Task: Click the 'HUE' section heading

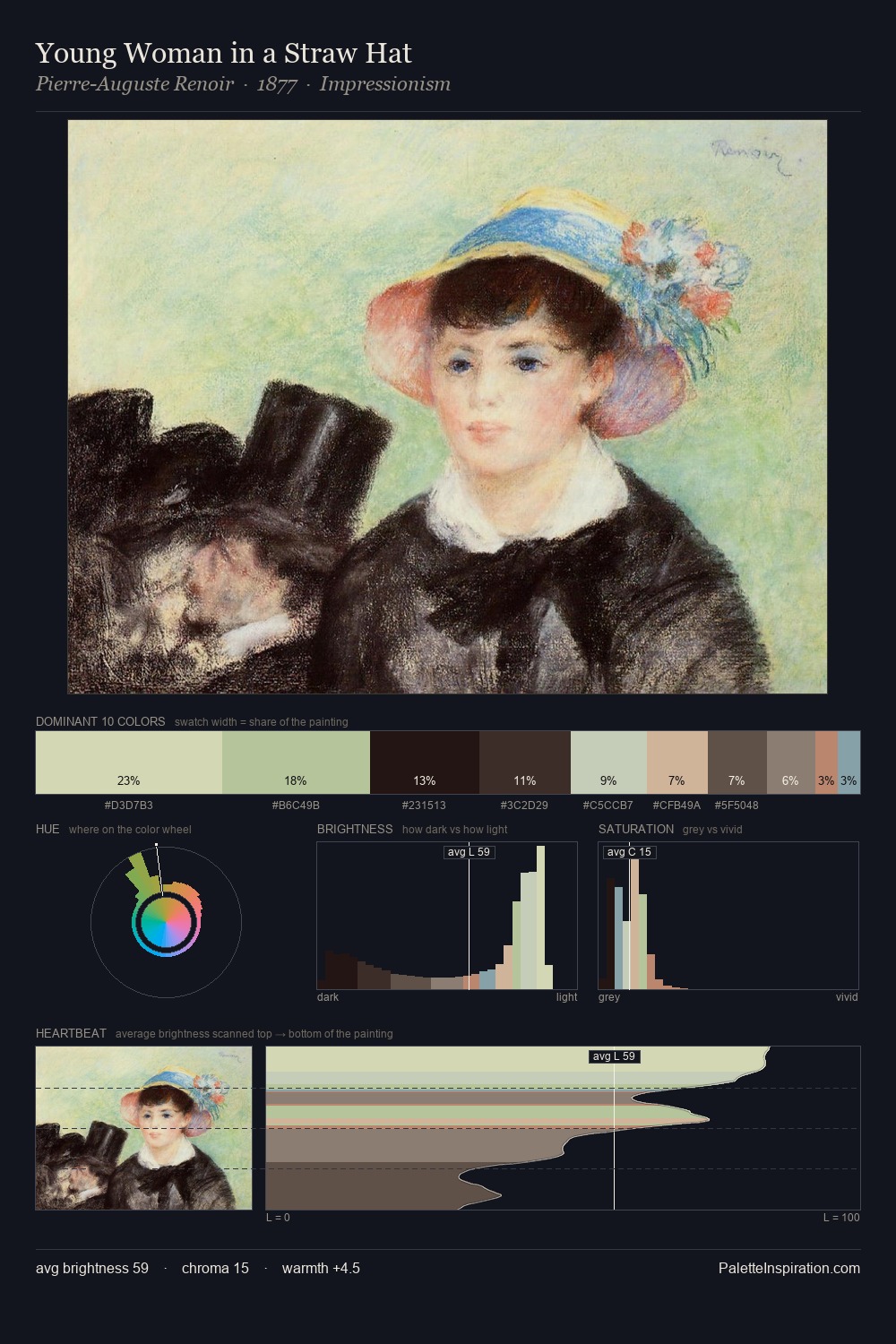Action: tap(47, 829)
